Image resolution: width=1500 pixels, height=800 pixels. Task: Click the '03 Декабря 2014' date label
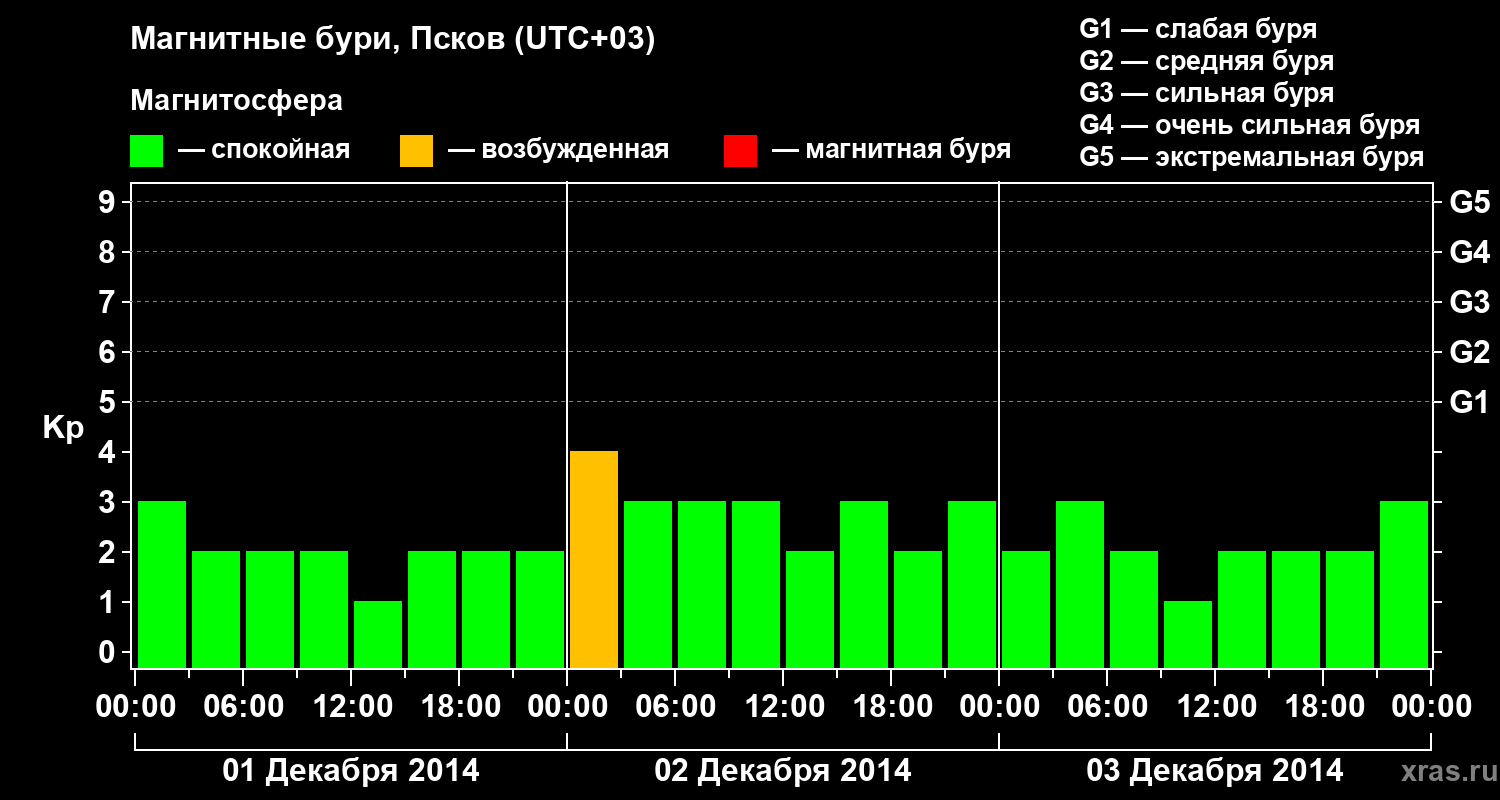tap(1215, 771)
